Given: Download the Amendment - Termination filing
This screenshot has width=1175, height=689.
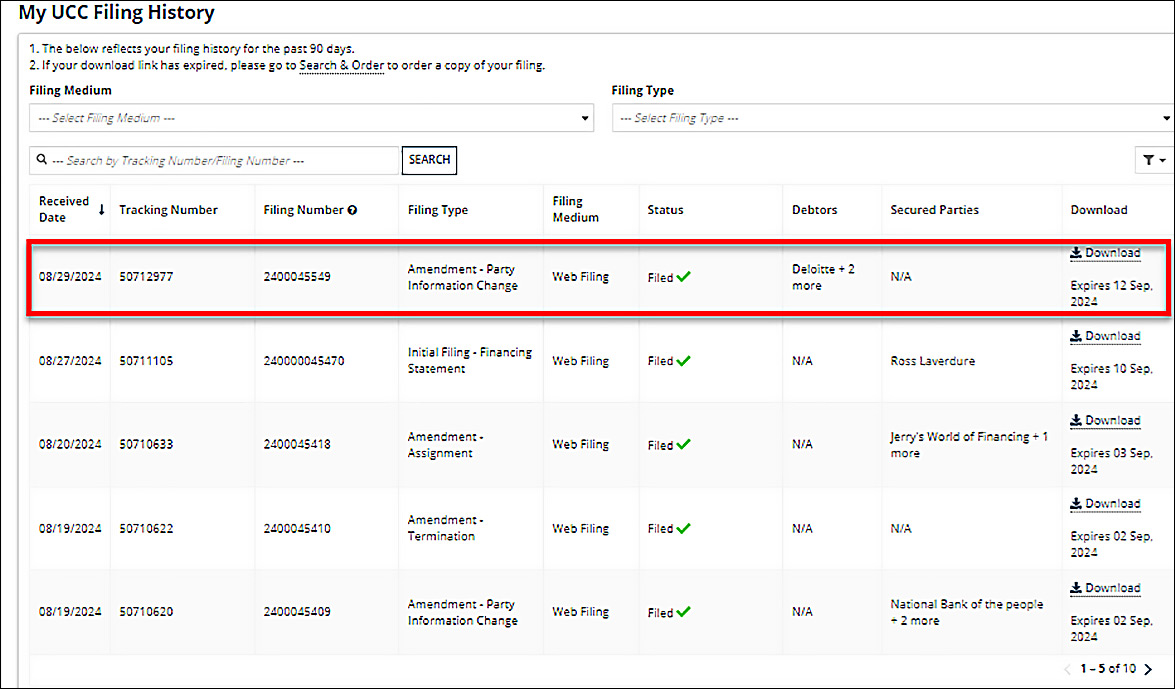Looking at the screenshot, I should (1105, 503).
